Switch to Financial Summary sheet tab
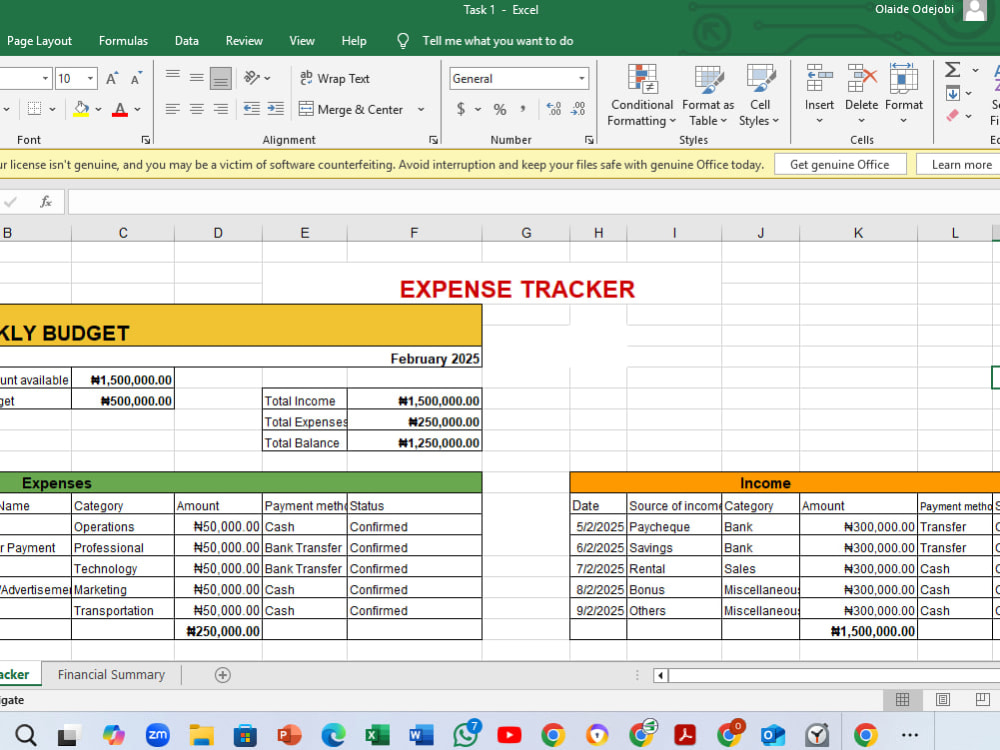This screenshot has width=1000, height=750. tap(111, 675)
